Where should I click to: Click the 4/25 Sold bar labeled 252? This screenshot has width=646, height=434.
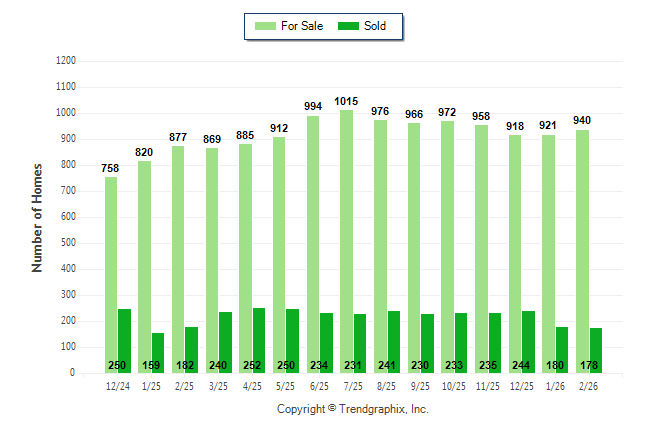point(259,335)
